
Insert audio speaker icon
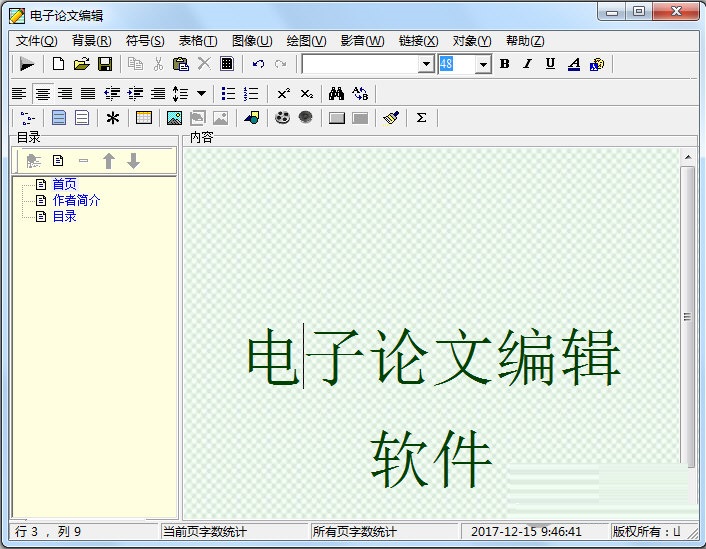(x=306, y=118)
